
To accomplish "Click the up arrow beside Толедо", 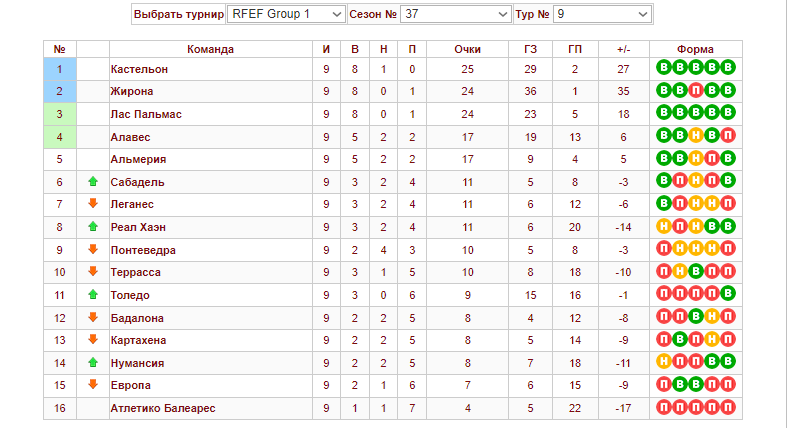I will [93, 295].
